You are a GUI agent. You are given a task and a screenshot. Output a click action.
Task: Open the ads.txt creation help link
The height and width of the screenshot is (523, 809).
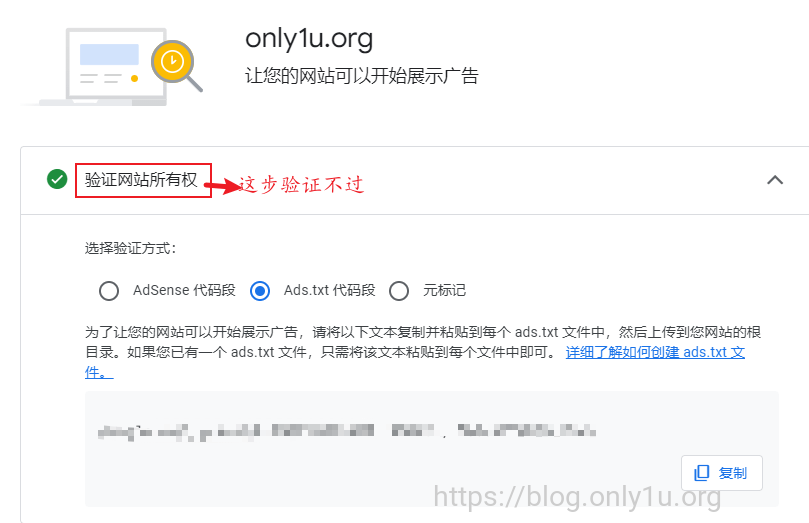tap(655, 352)
